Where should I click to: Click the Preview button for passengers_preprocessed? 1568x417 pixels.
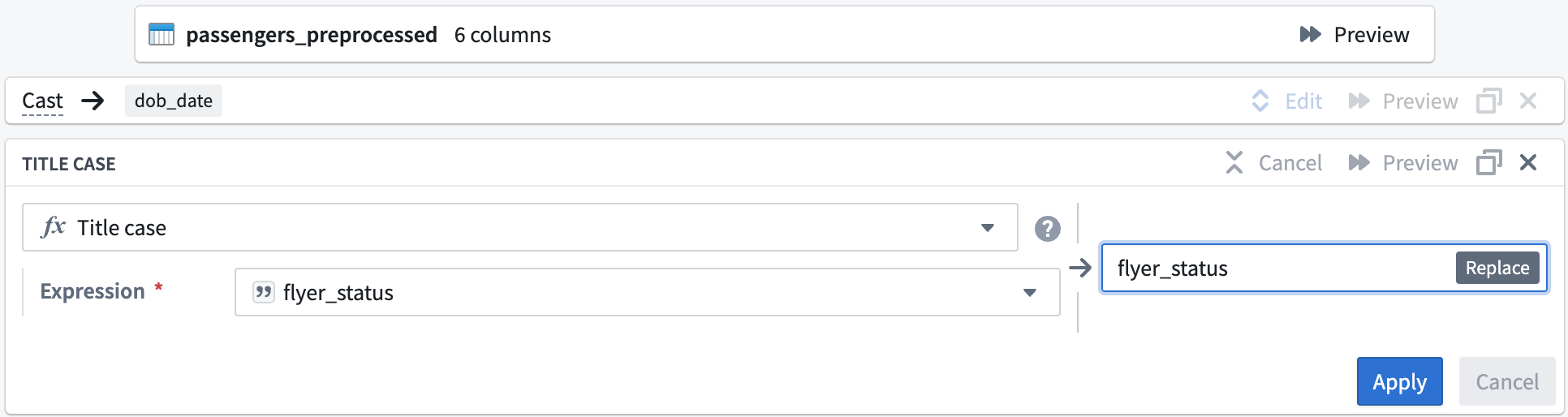(x=1355, y=35)
